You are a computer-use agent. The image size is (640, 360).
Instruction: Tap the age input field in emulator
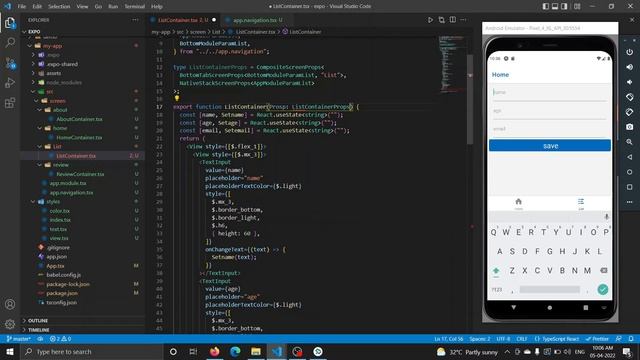550,111
